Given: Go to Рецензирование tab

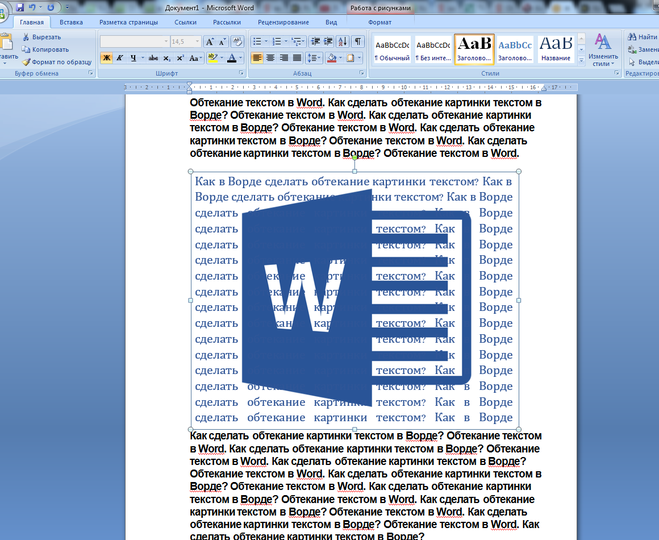Looking at the screenshot, I should click(x=283, y=22).
